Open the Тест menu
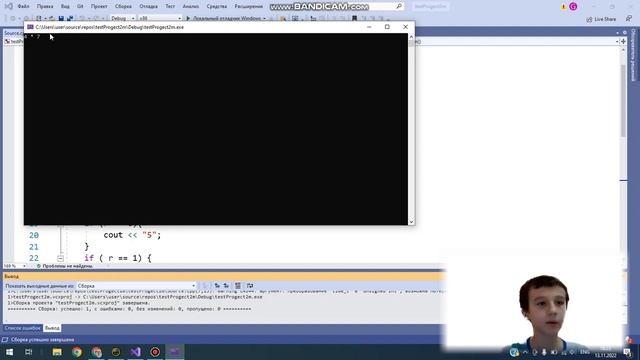This screenshot has height=360, width=640. [x=170, y=7]
